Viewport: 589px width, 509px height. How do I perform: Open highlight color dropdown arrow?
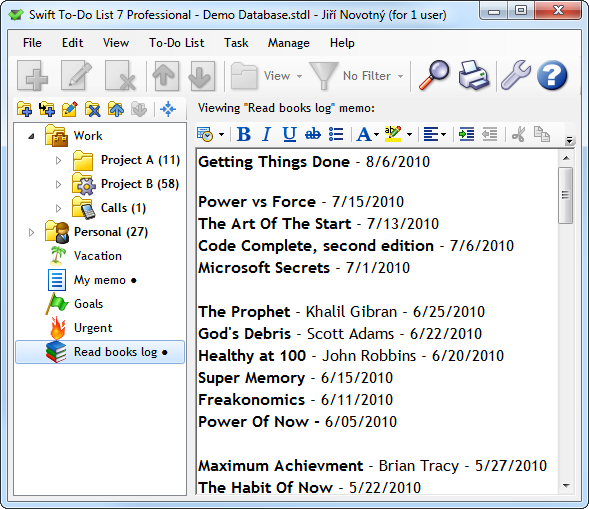pos(409,134)
